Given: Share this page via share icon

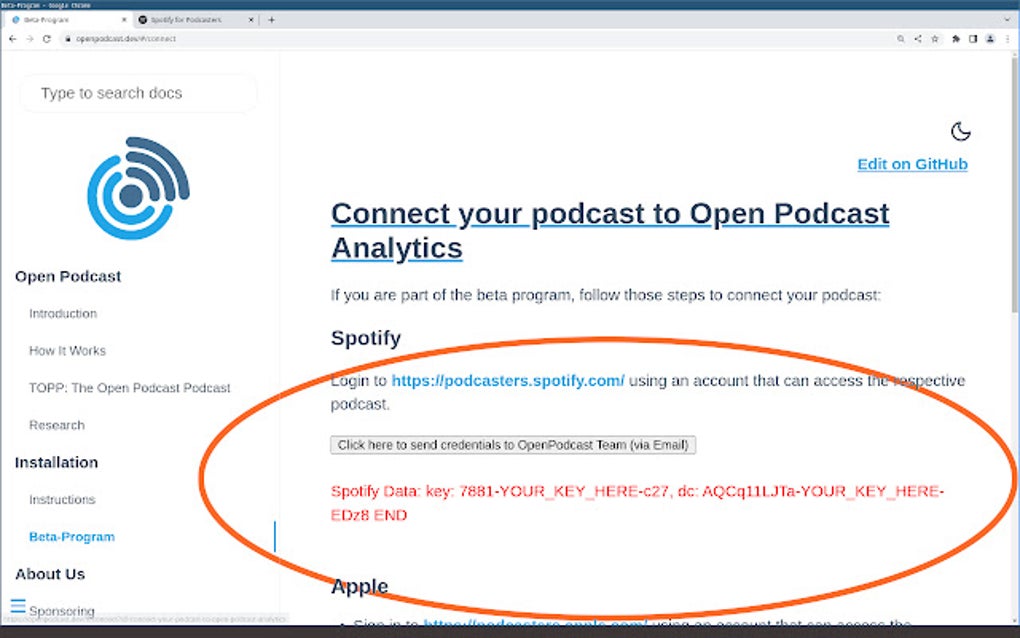Looking at the screenshot, I should click(x=917, y=39).
